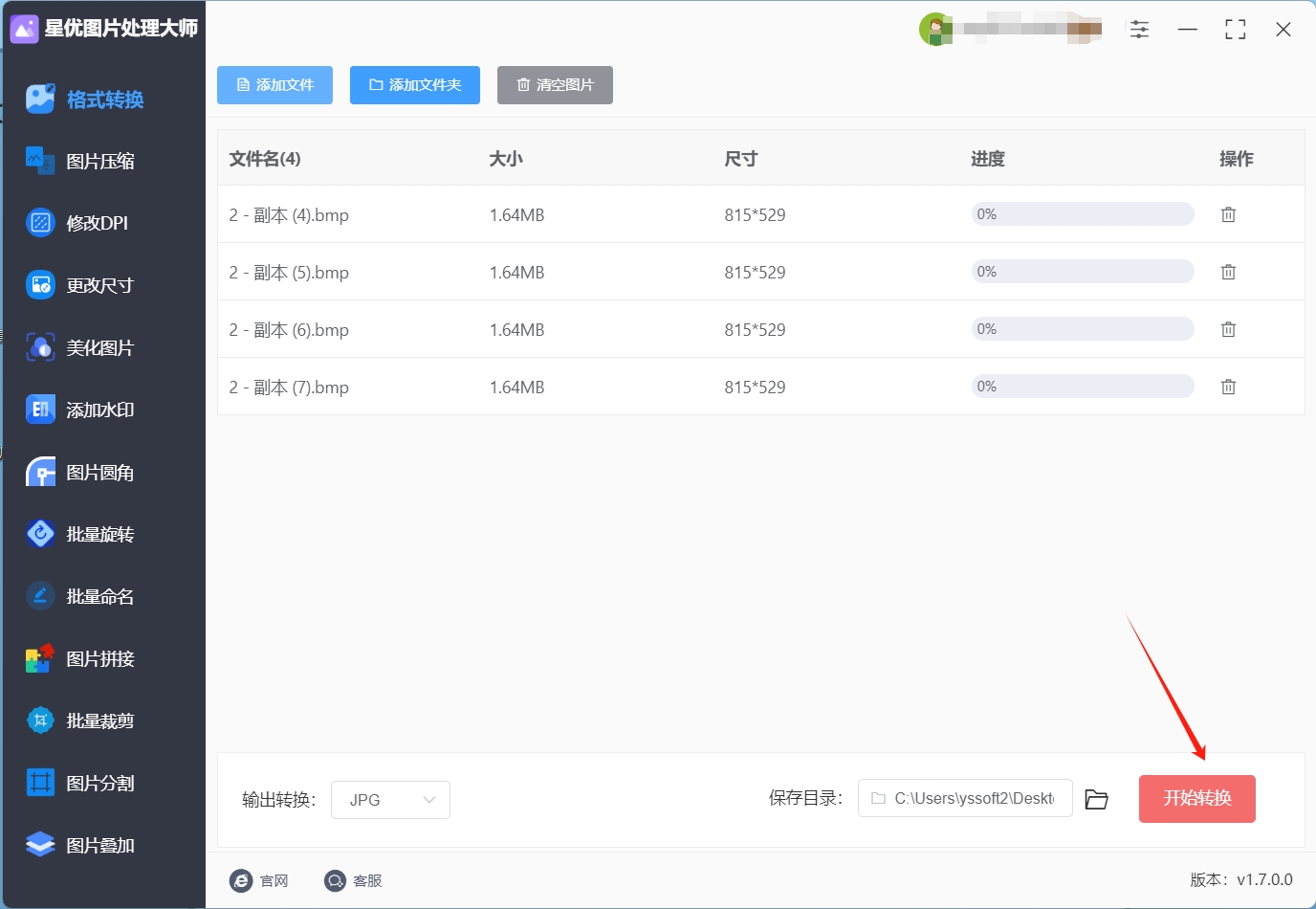Click file name 2 - 副本 (5).bmp
Screen dimensions: 1316x909
point(289,273)
